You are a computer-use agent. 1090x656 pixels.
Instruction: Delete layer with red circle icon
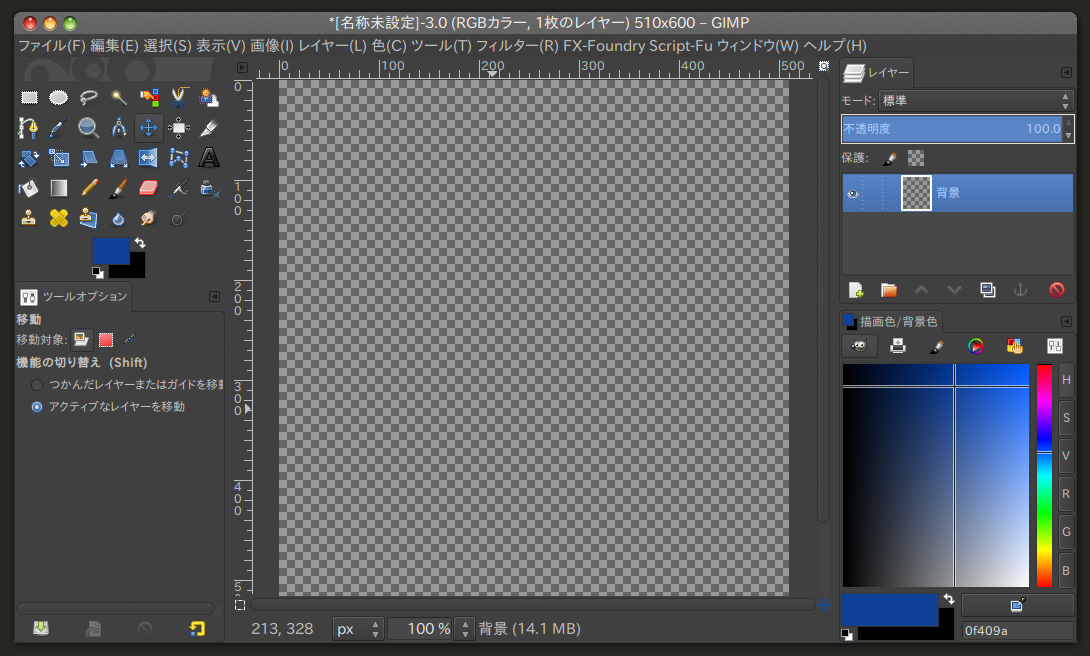click(1057, 290)
